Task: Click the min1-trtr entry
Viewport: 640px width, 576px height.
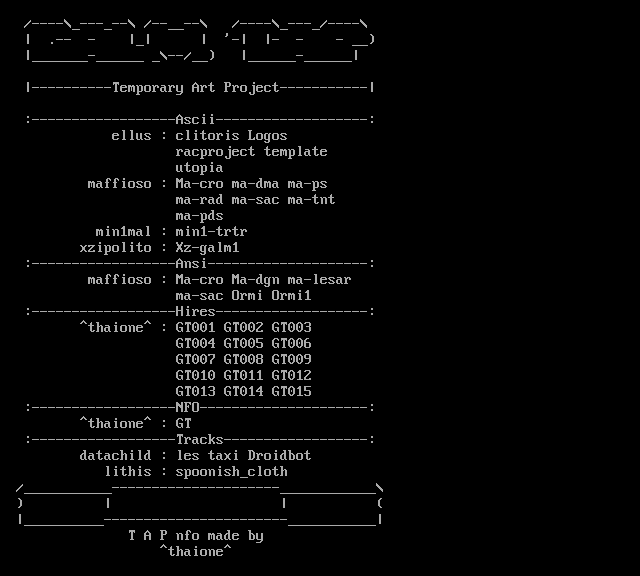Action: tap(211, 232)
